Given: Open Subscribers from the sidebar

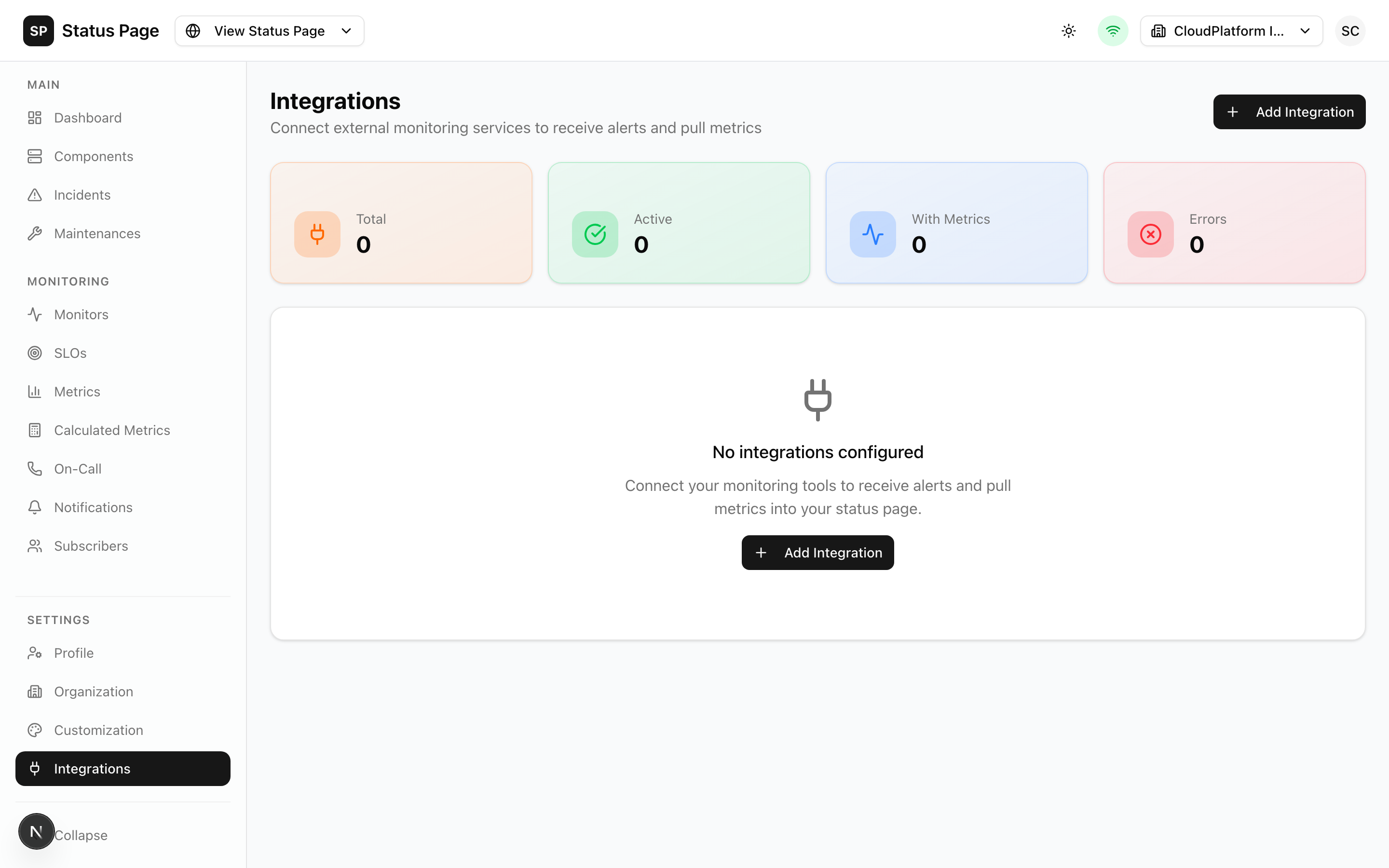Looking at the screenshot, I should (91, 545).
